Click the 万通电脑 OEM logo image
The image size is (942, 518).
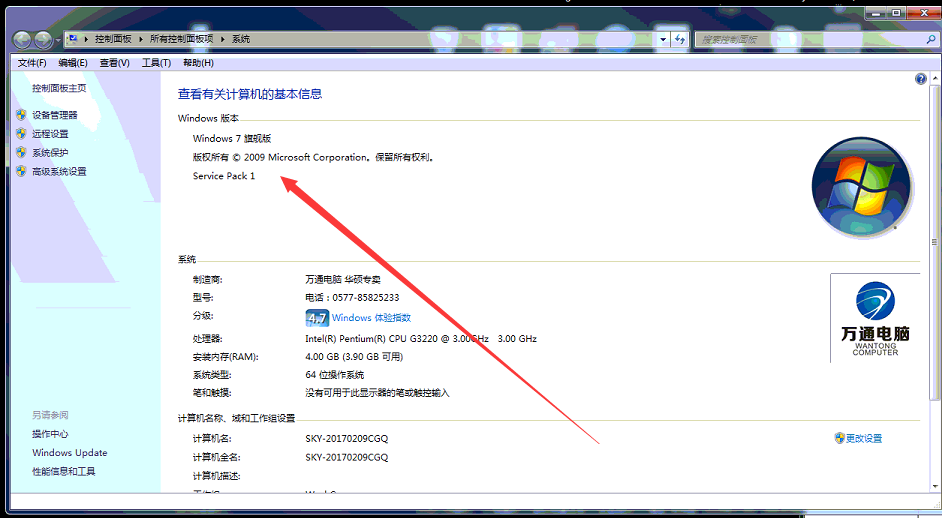tap(875, 318)
